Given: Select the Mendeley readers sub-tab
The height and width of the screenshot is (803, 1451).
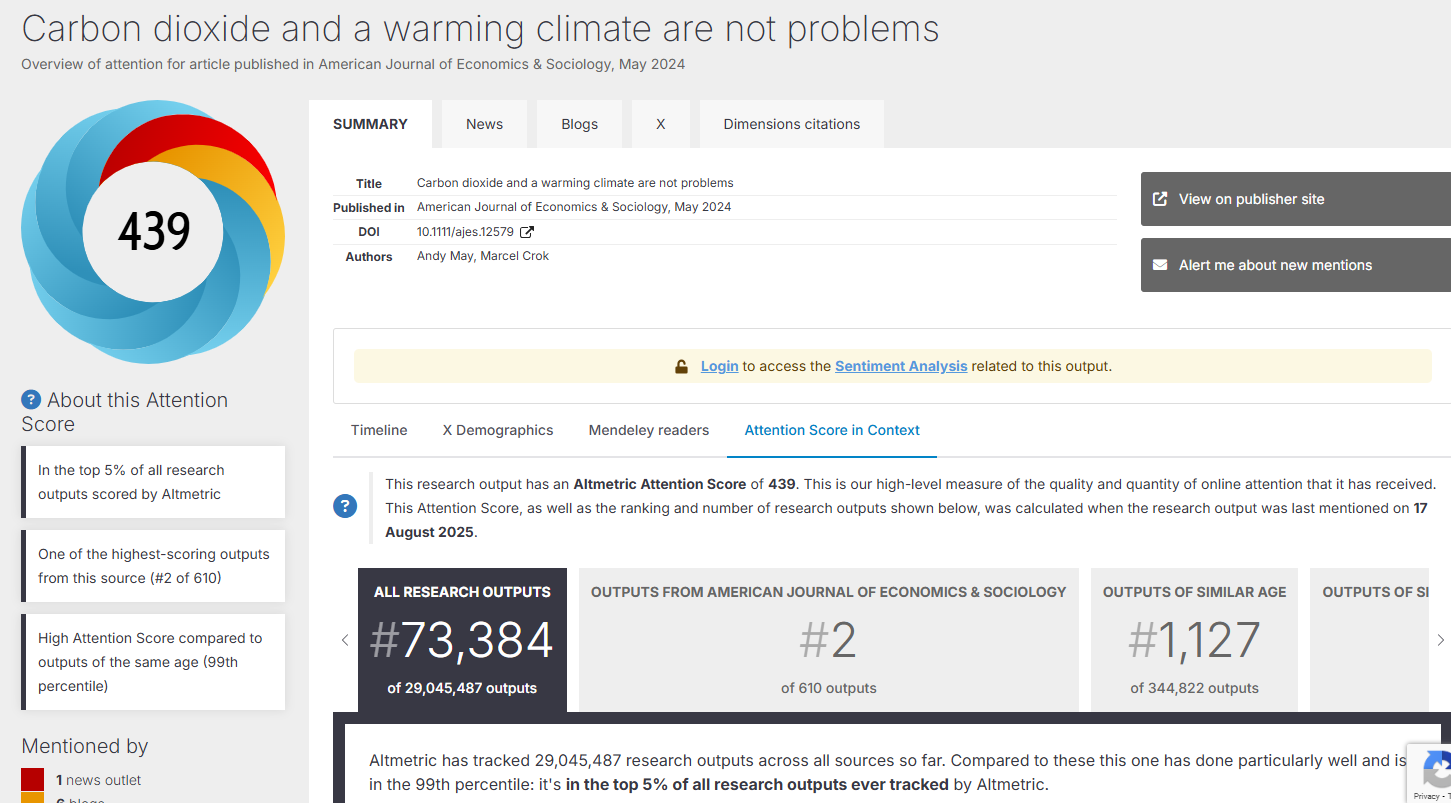Looking at the screenshot, I should tap(648, 430).
